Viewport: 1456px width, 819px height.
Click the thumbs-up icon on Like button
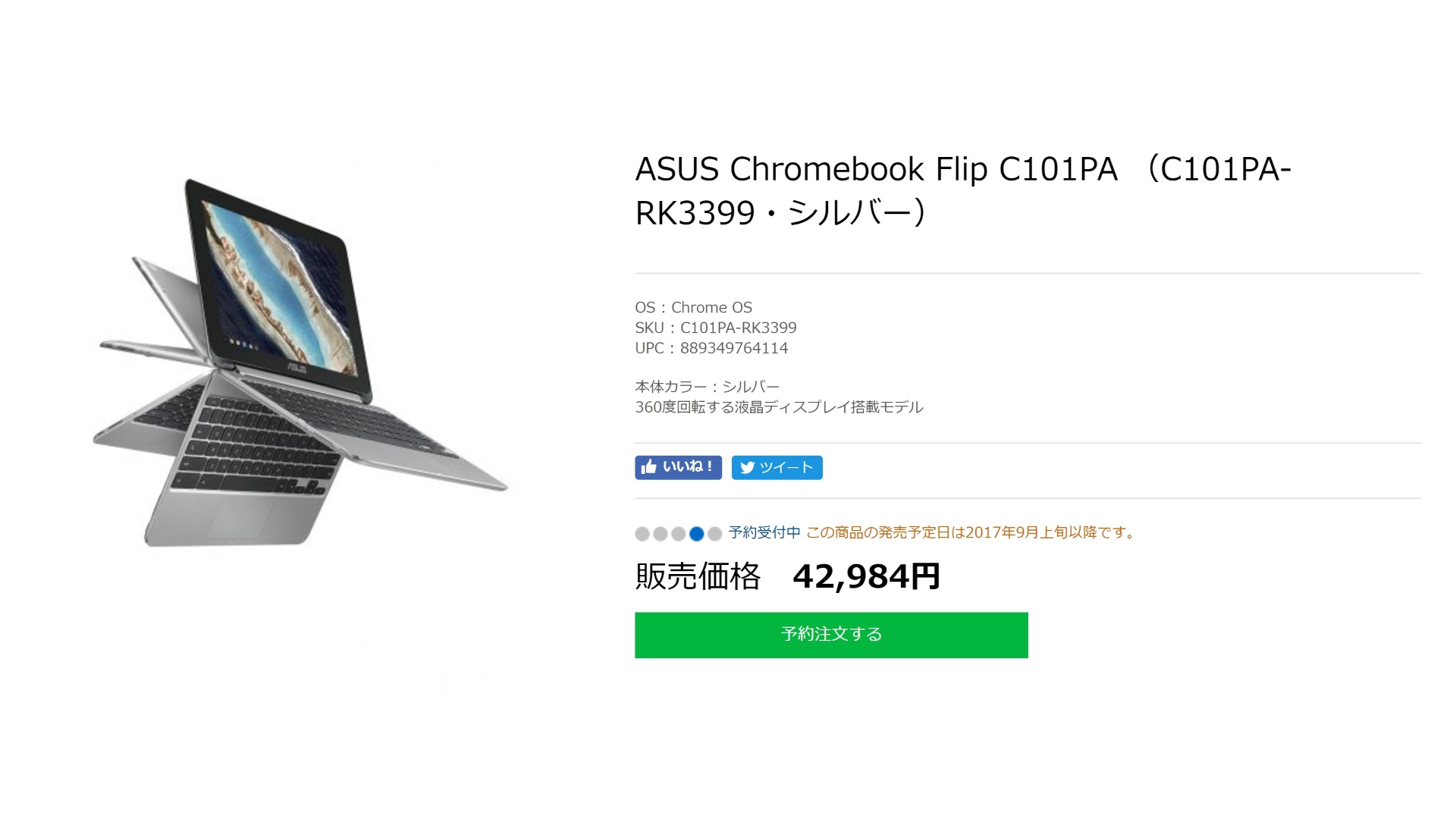pyautogui.click(x=648, y=467)
